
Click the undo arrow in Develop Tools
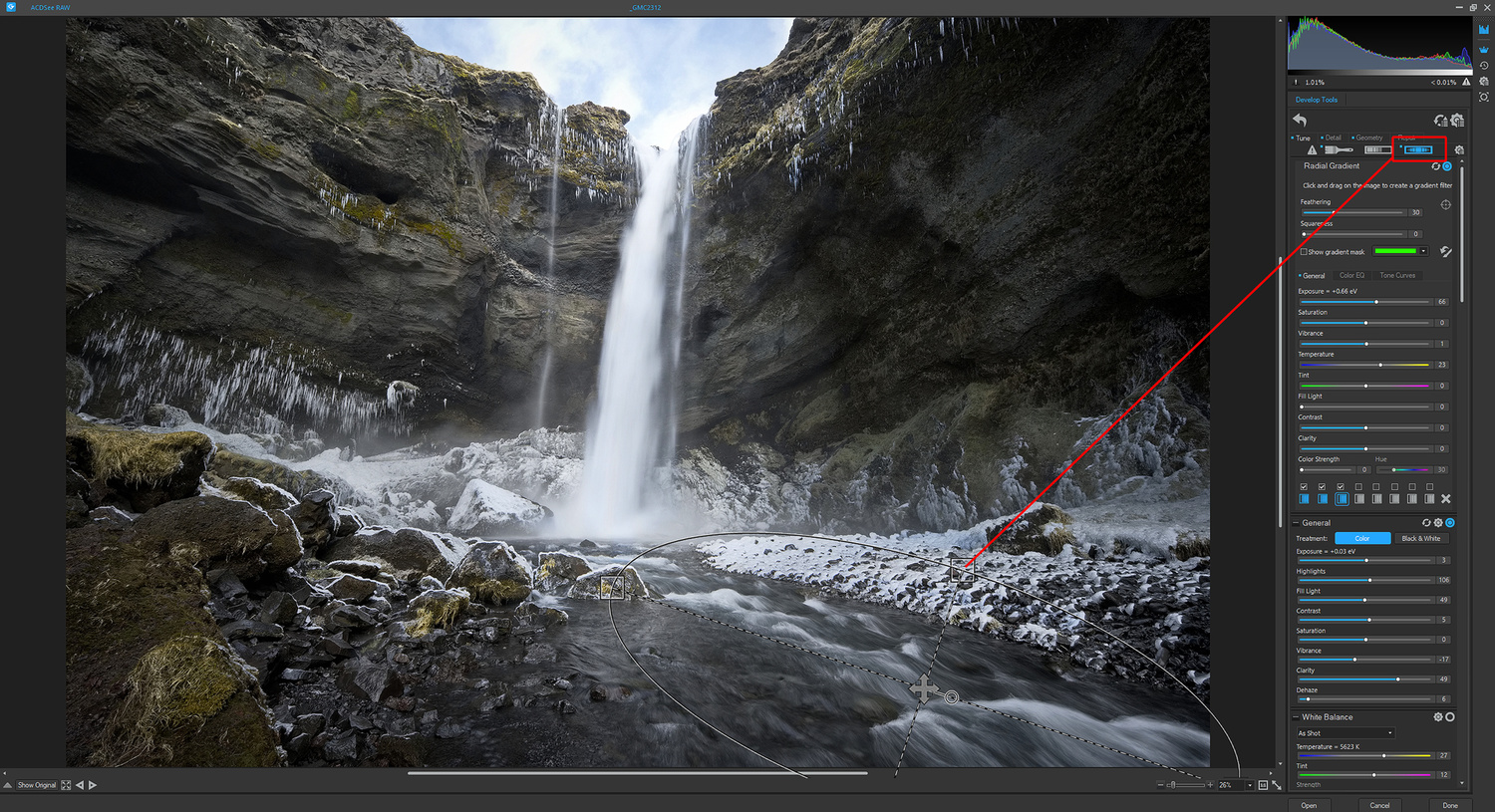(1300, 120)
